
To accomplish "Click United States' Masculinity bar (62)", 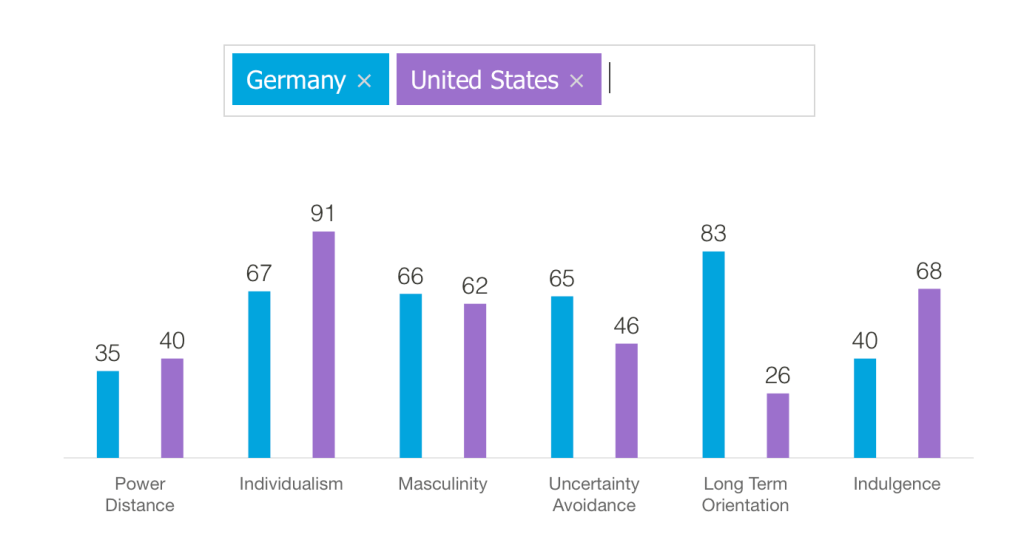I will click(475, 380).
